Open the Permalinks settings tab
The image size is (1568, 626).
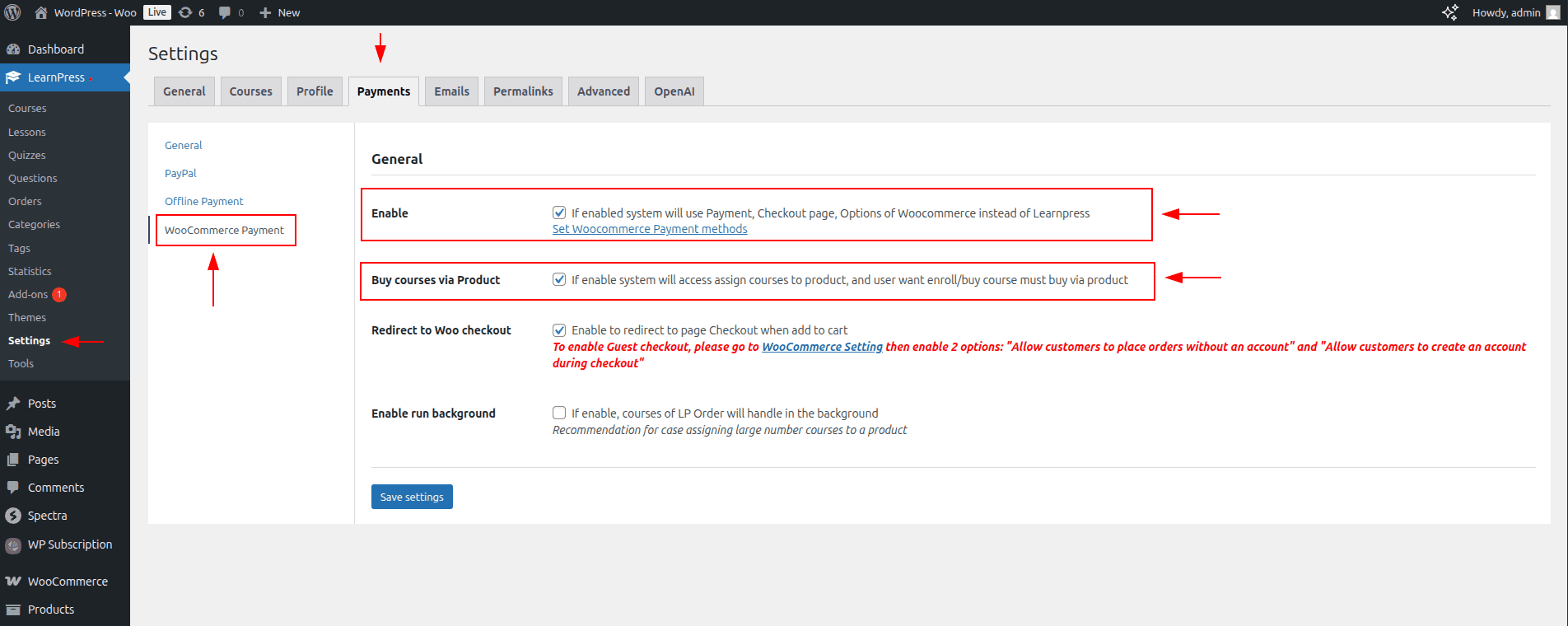[523, 91]
